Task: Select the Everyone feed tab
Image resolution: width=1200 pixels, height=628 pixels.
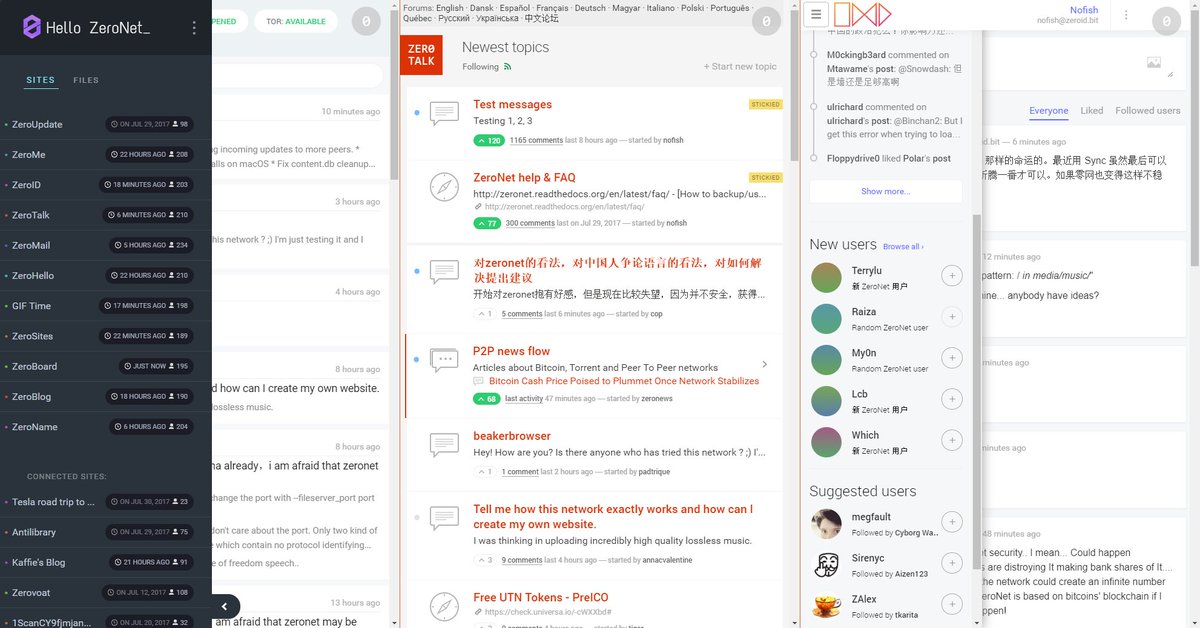Action: click(1049, 111)
